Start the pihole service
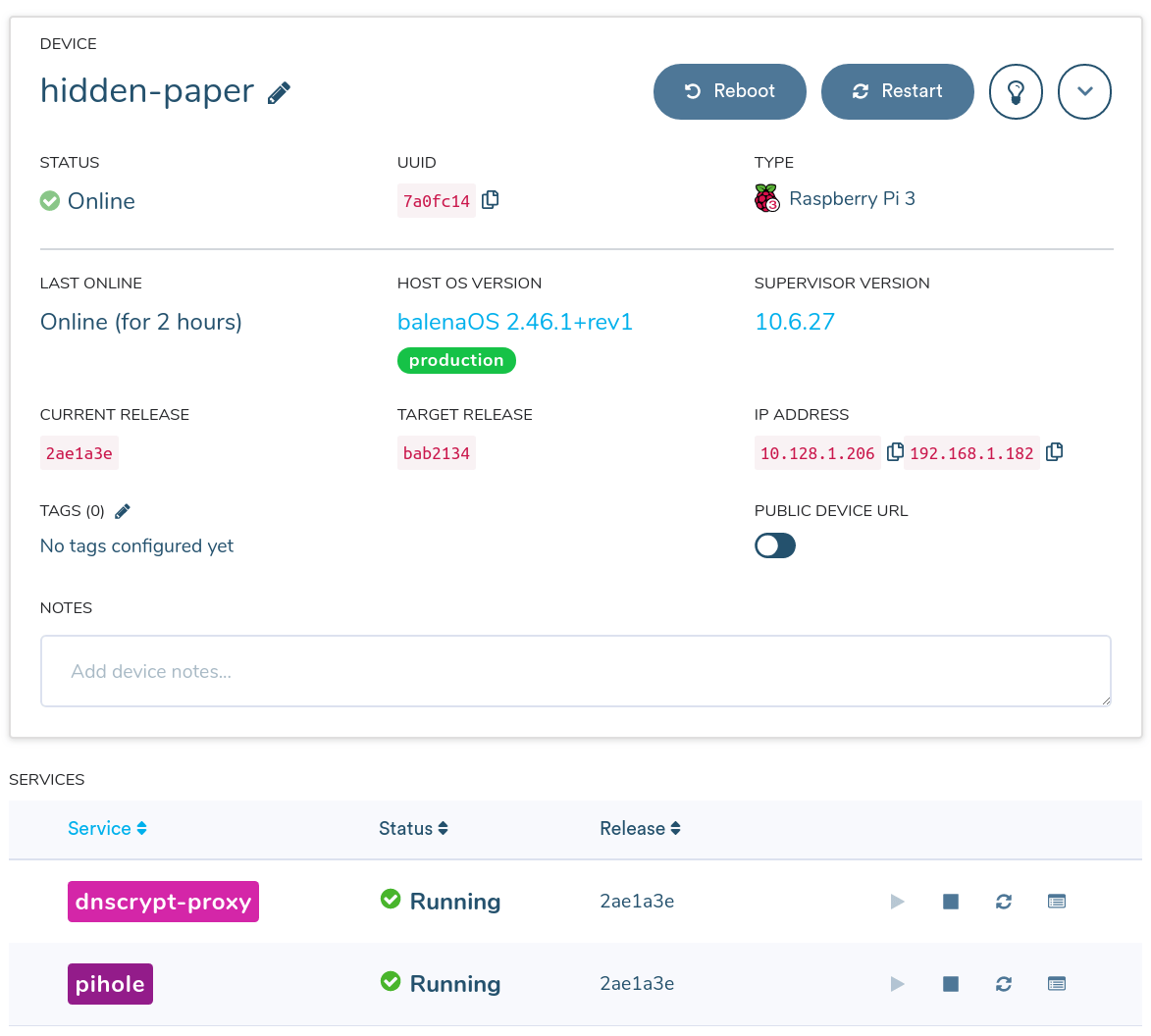The width and height of the screenshot is (1151, 1036). (x=897, y=984)
